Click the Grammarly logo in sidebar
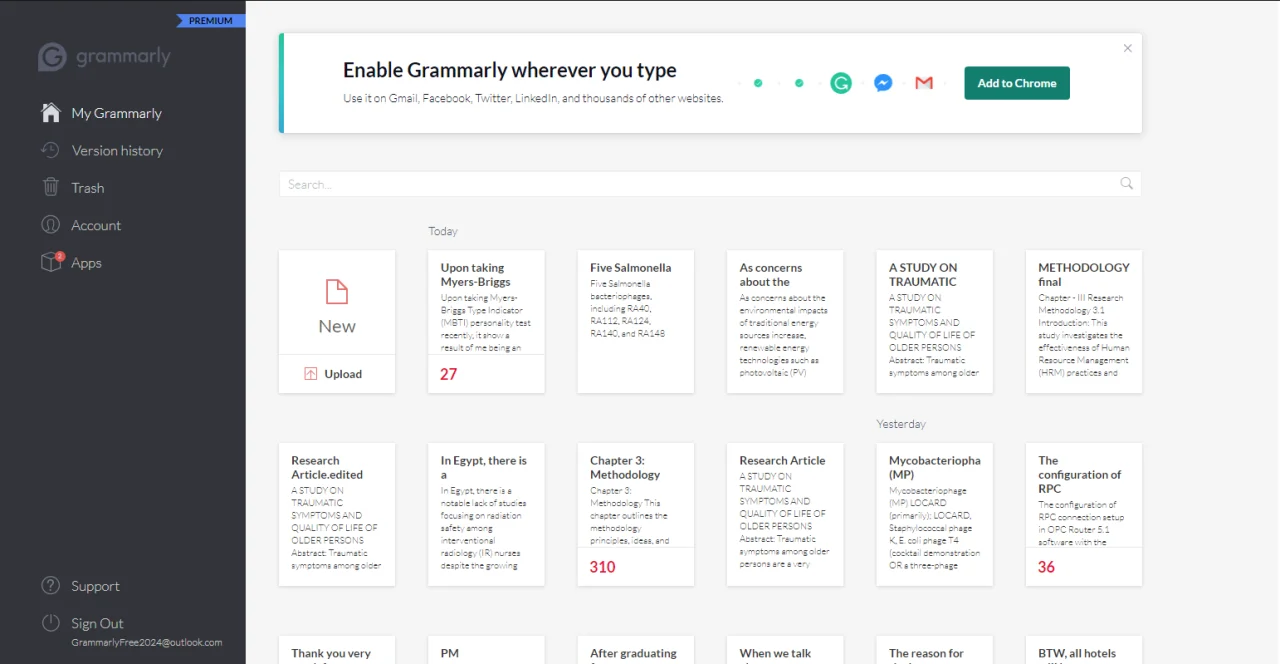The width and height of the screenshot is (1280, 664). 104,57
